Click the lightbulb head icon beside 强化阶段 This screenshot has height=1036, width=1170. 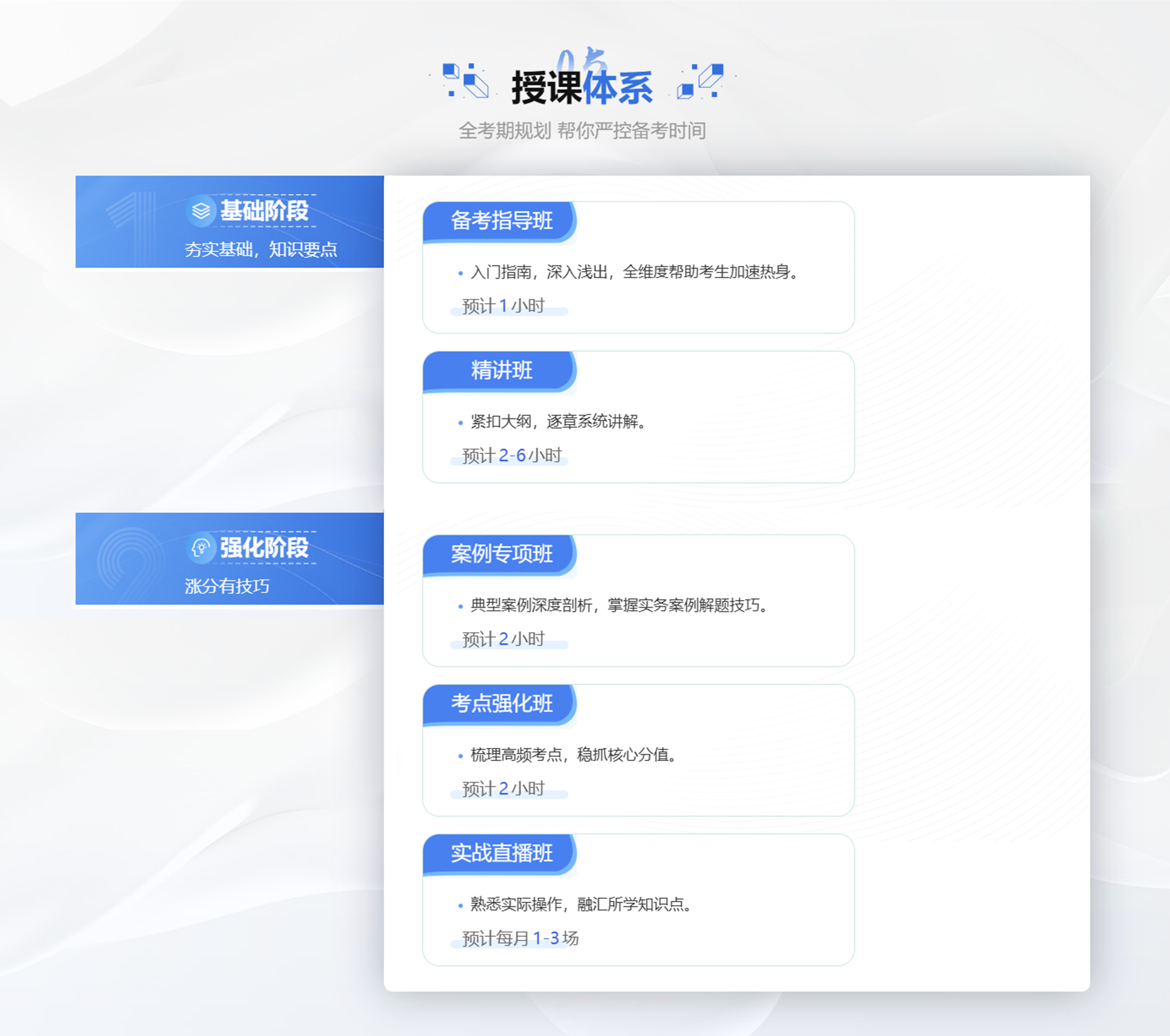pos(201,548)
